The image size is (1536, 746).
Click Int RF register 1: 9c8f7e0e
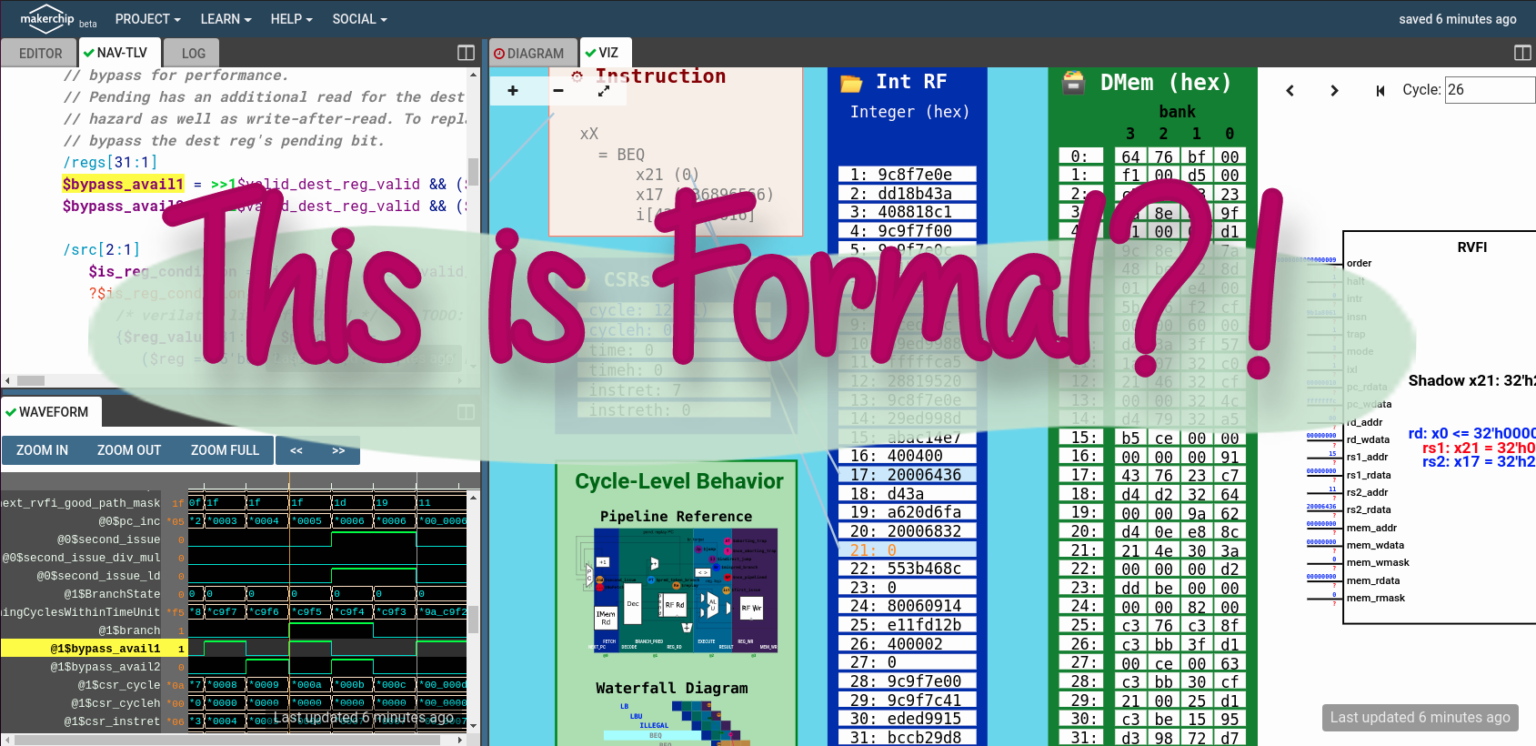(907, 175)
